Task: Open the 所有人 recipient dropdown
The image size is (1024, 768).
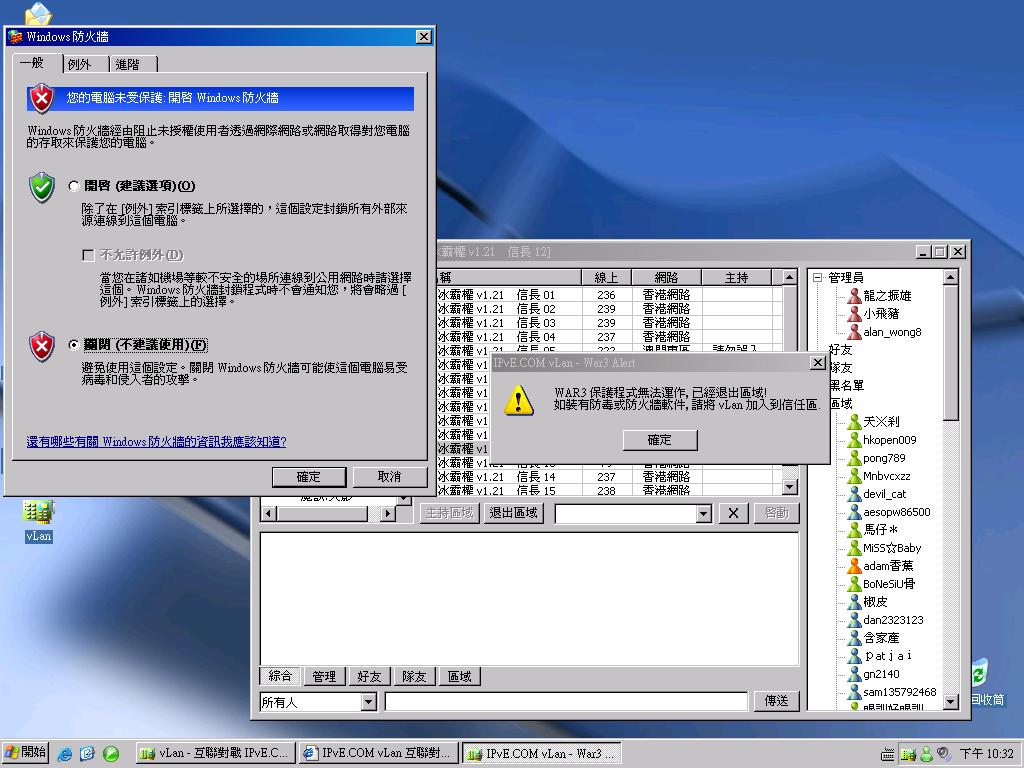Action: pos(368,702)
